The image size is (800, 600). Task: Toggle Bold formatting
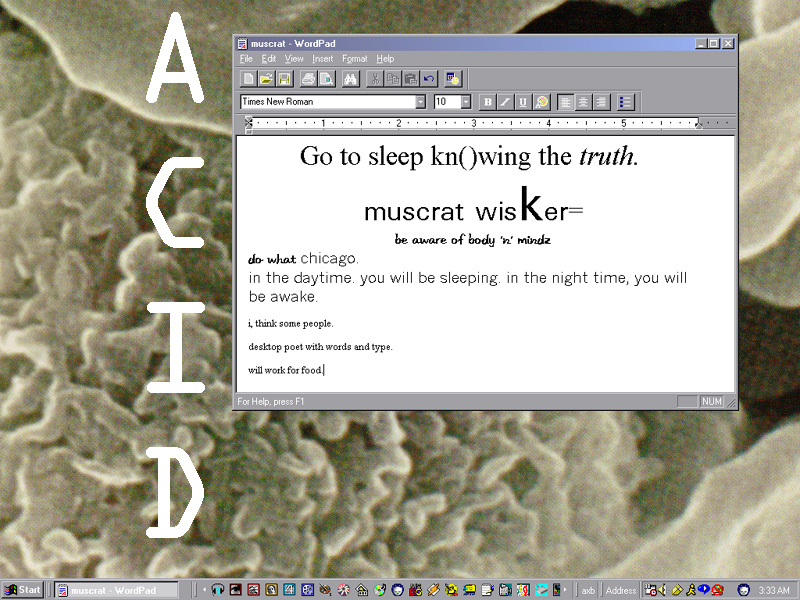coord(488,102)
